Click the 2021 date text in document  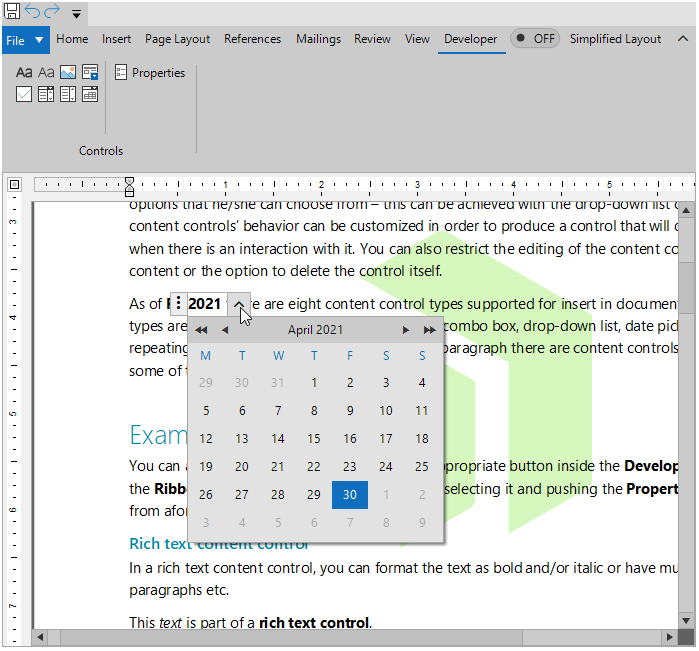[x=205, y=304]
